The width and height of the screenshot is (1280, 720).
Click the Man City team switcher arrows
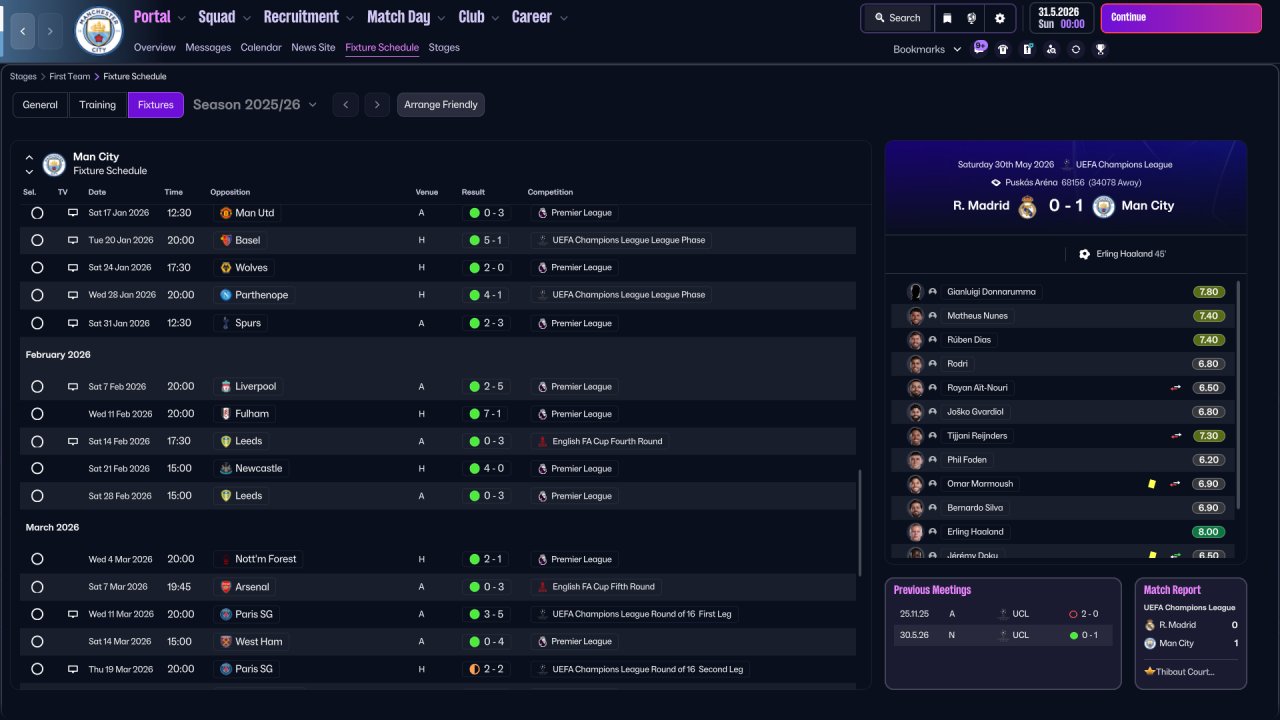point(29,164)
